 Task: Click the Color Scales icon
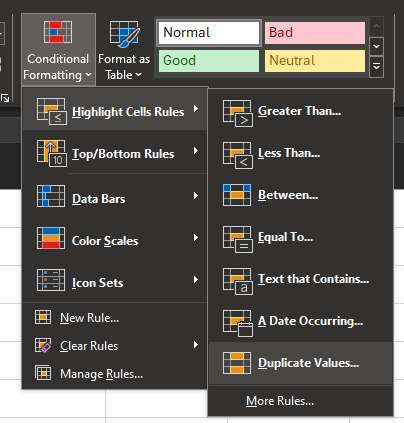tap(51, 238)
